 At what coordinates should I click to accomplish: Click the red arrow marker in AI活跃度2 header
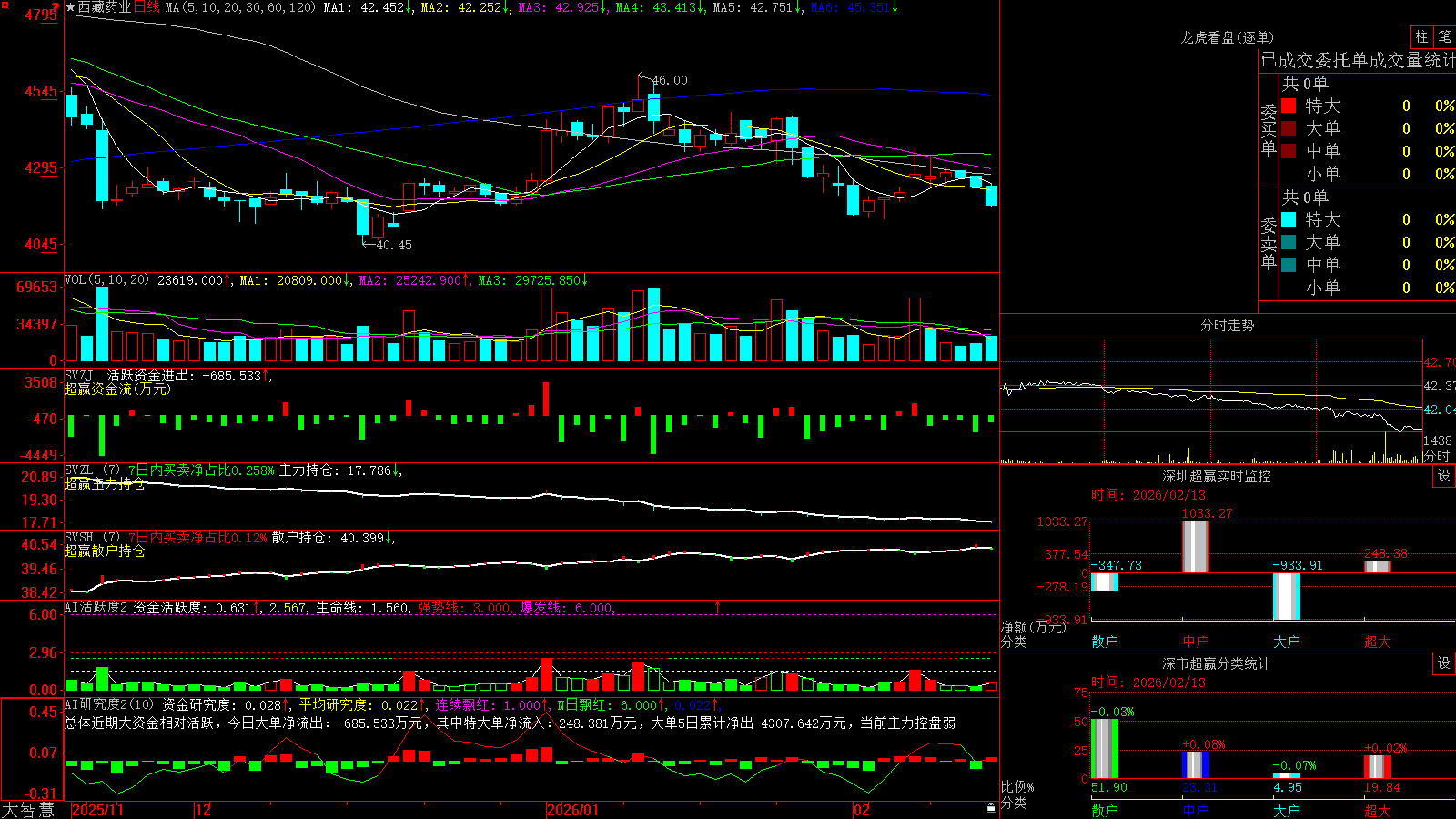point(718,606)
